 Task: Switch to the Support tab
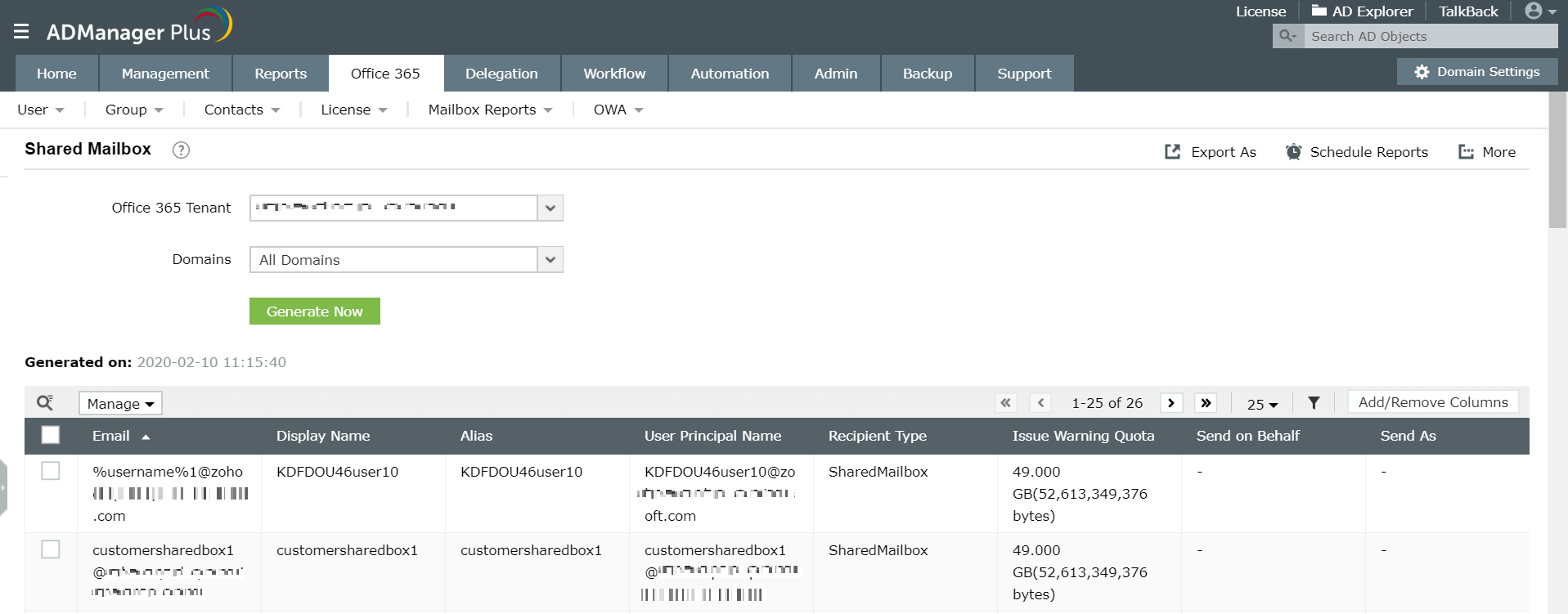pyautogui.click(x=1024, y=74)
